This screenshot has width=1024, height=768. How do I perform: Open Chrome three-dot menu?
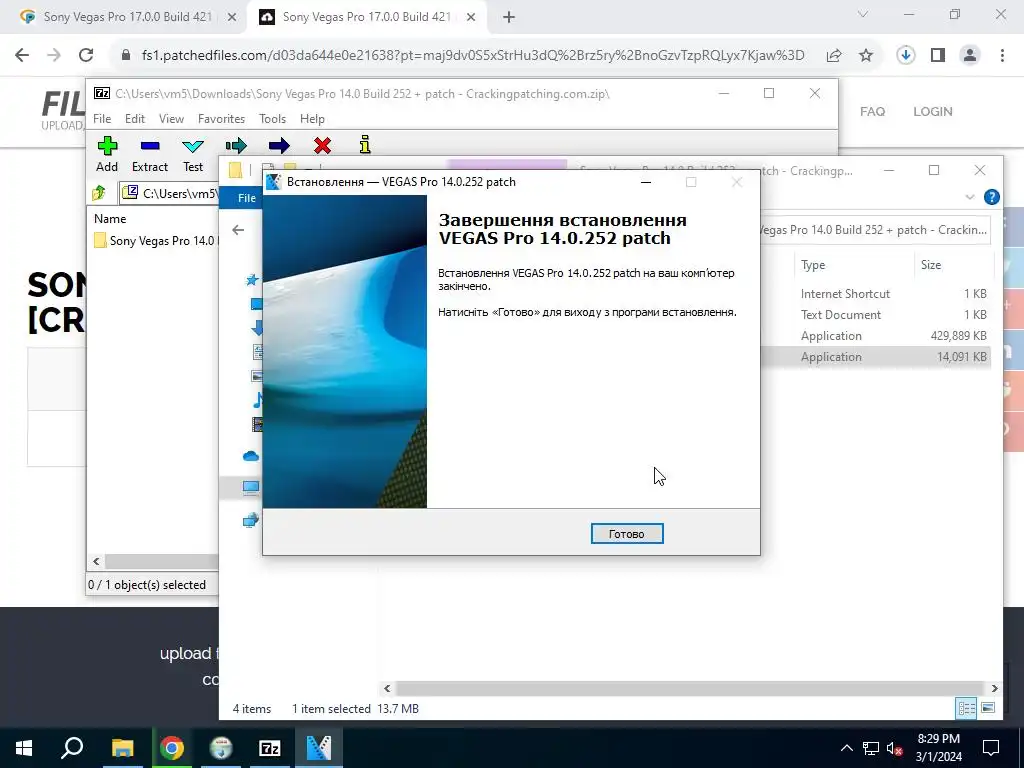(x=1002, y=56)
